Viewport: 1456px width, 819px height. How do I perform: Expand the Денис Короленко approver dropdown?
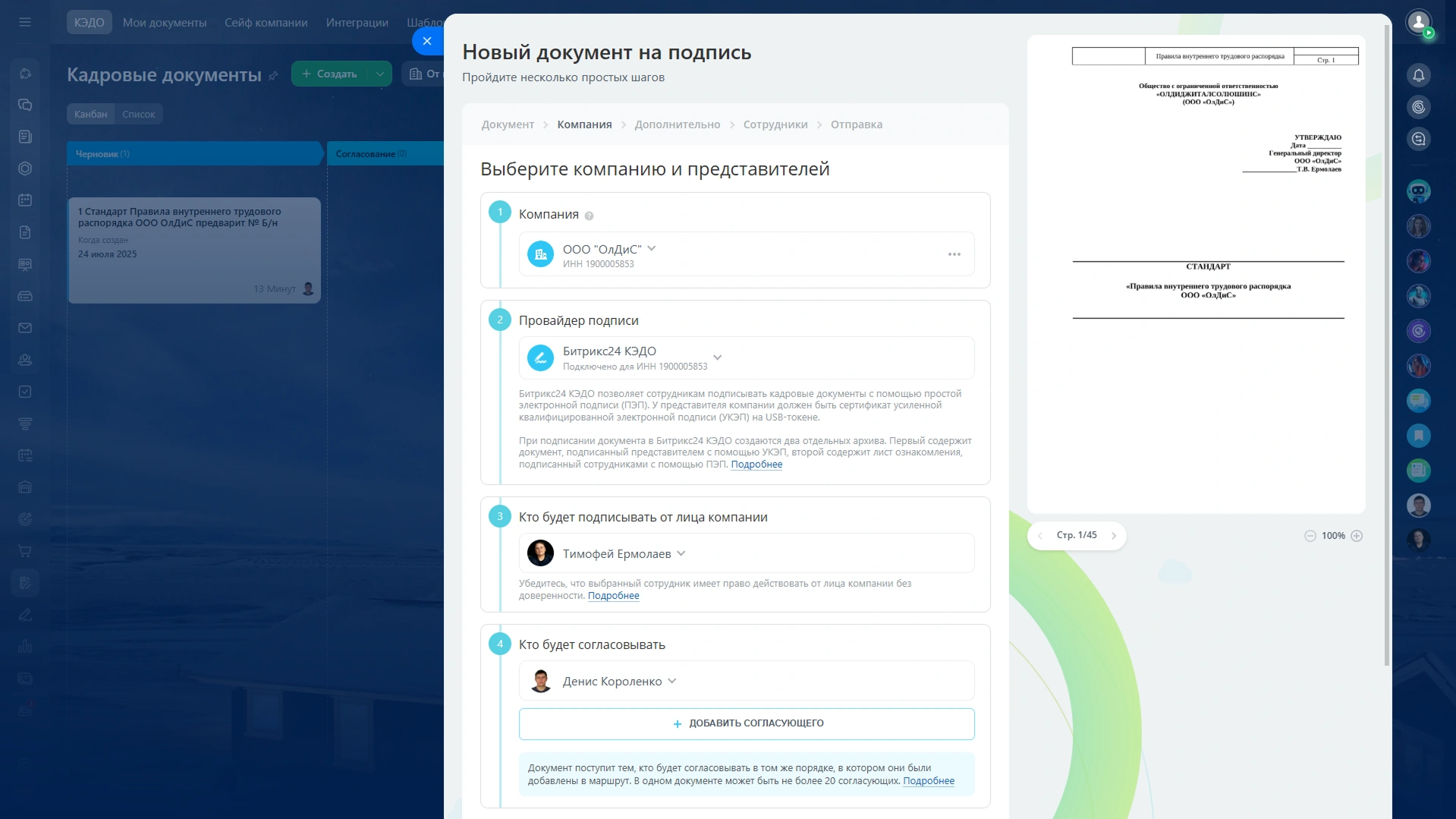672,681
